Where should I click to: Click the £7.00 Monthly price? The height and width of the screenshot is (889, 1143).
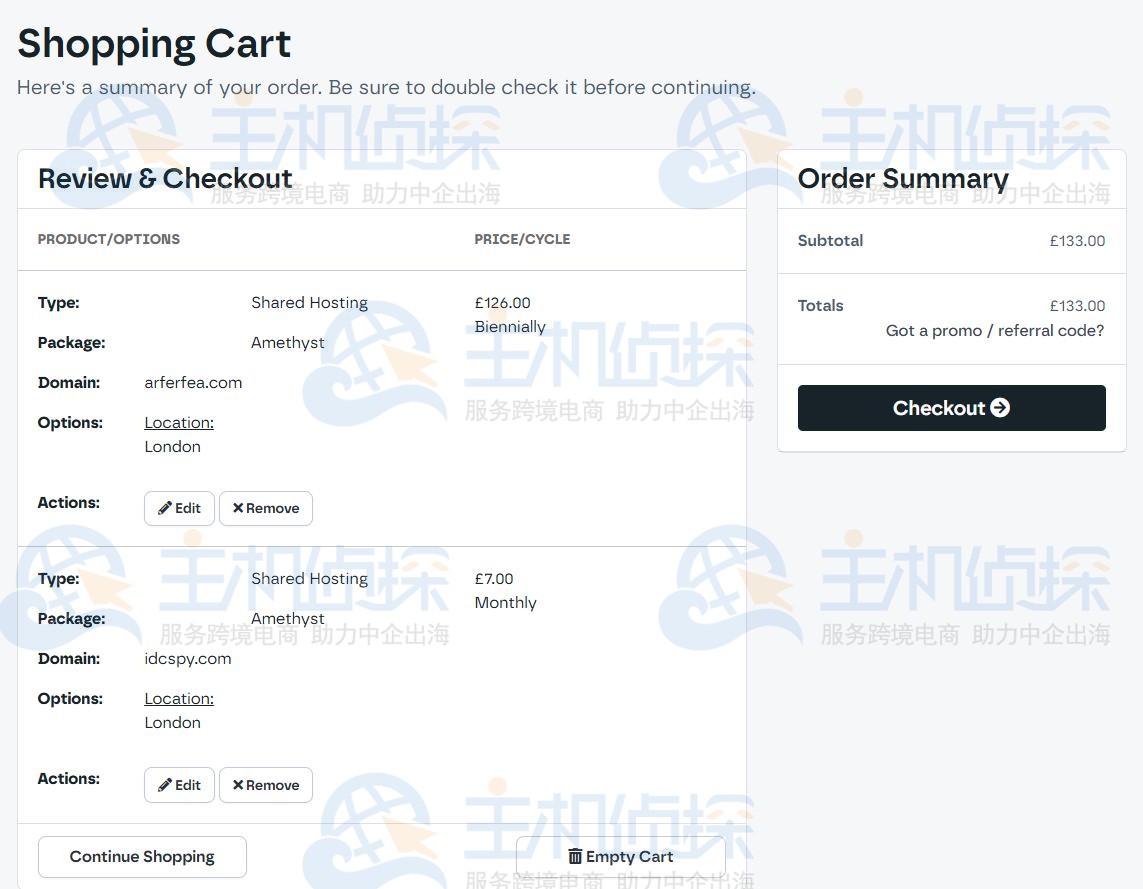coord(494,579)
